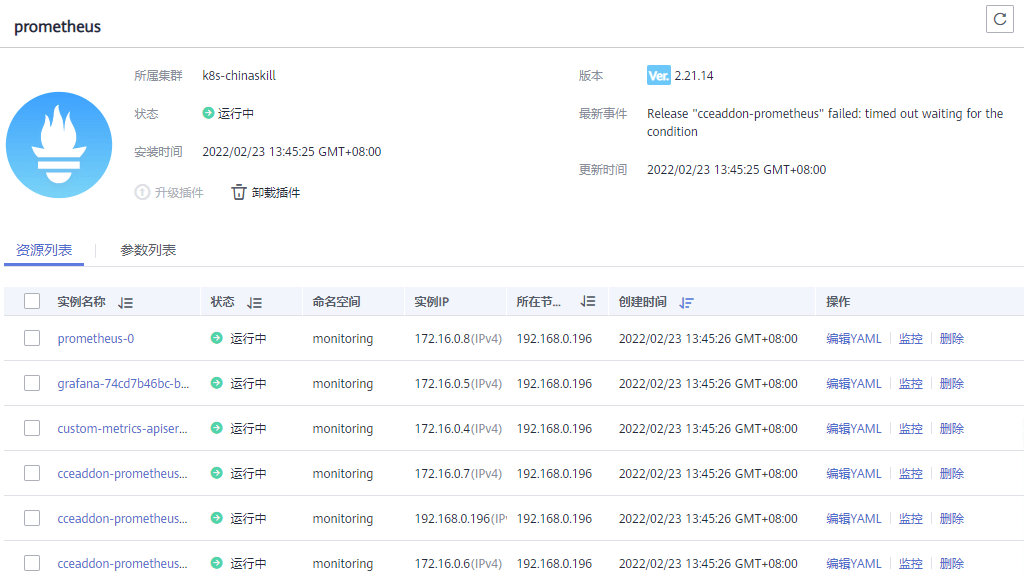The width and height of the screenshot is (1024, 579).
Task: Click the 实例IP column header
Action: (x=432, y=302)
